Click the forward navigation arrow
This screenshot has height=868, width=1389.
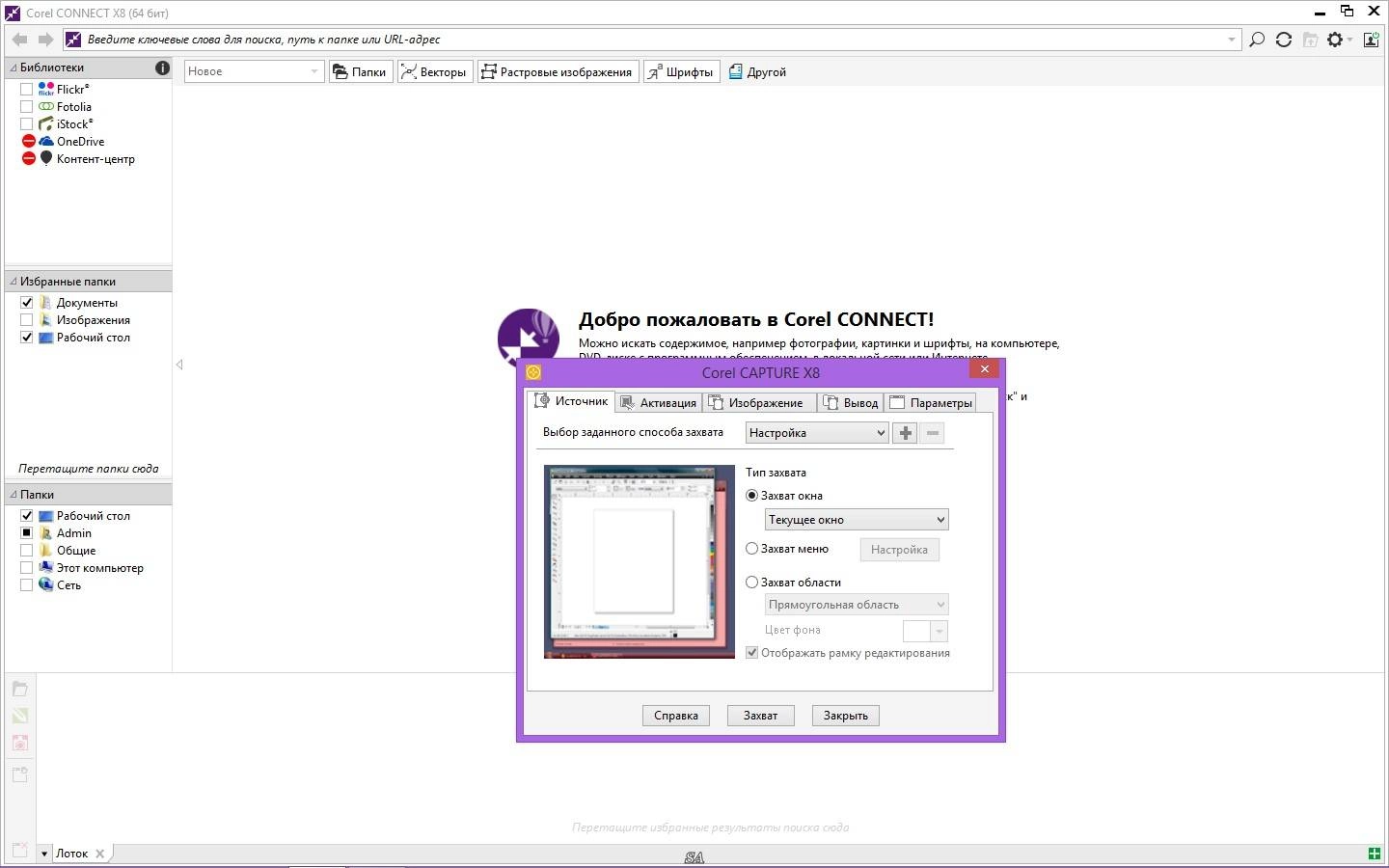point(45,40)
